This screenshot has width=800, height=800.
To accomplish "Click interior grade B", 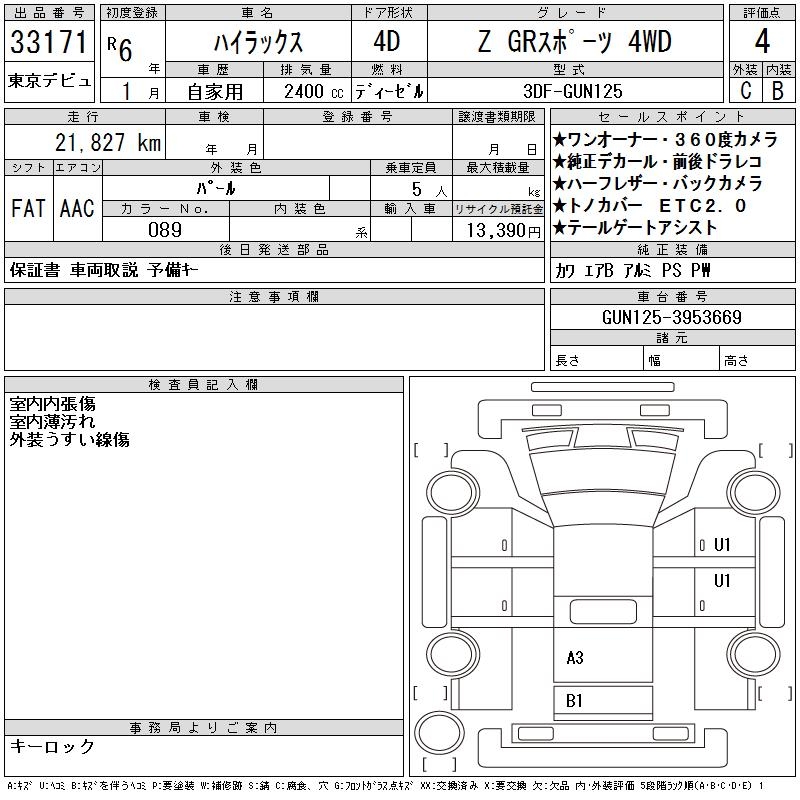I will point(778,90).
